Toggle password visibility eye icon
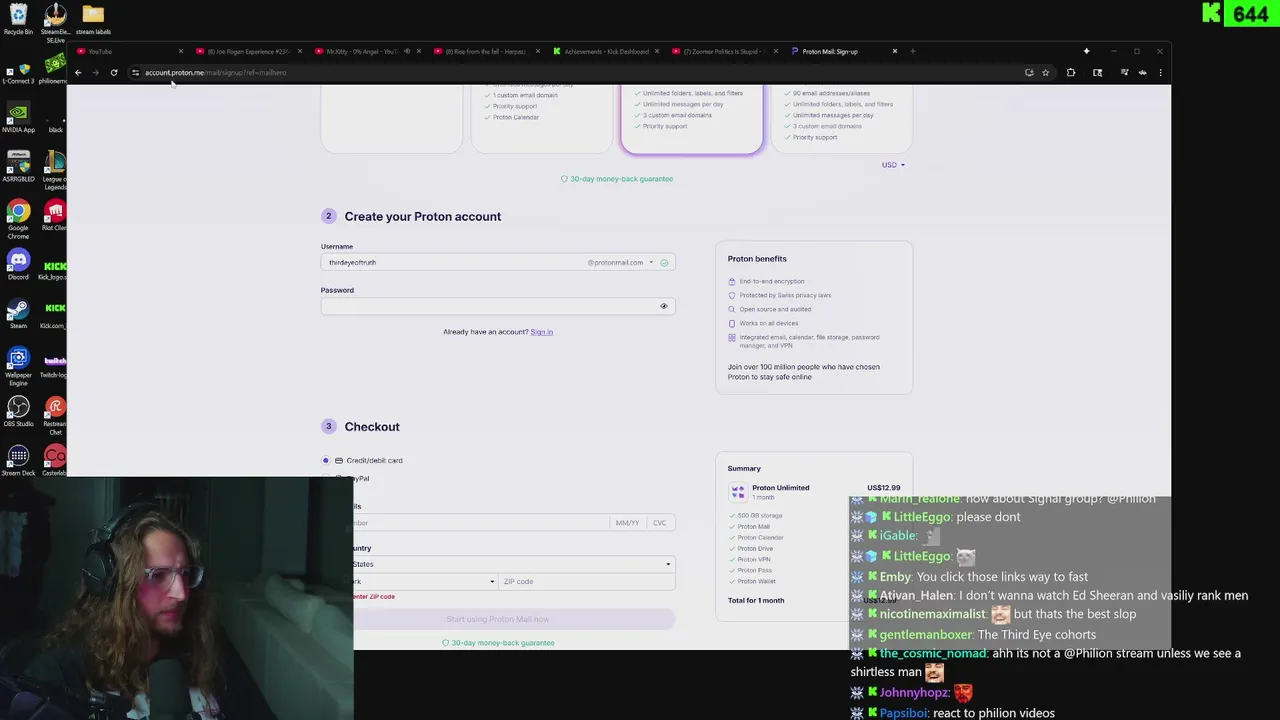This screenshot has height=720, width=1280. [x=663, y=306]
